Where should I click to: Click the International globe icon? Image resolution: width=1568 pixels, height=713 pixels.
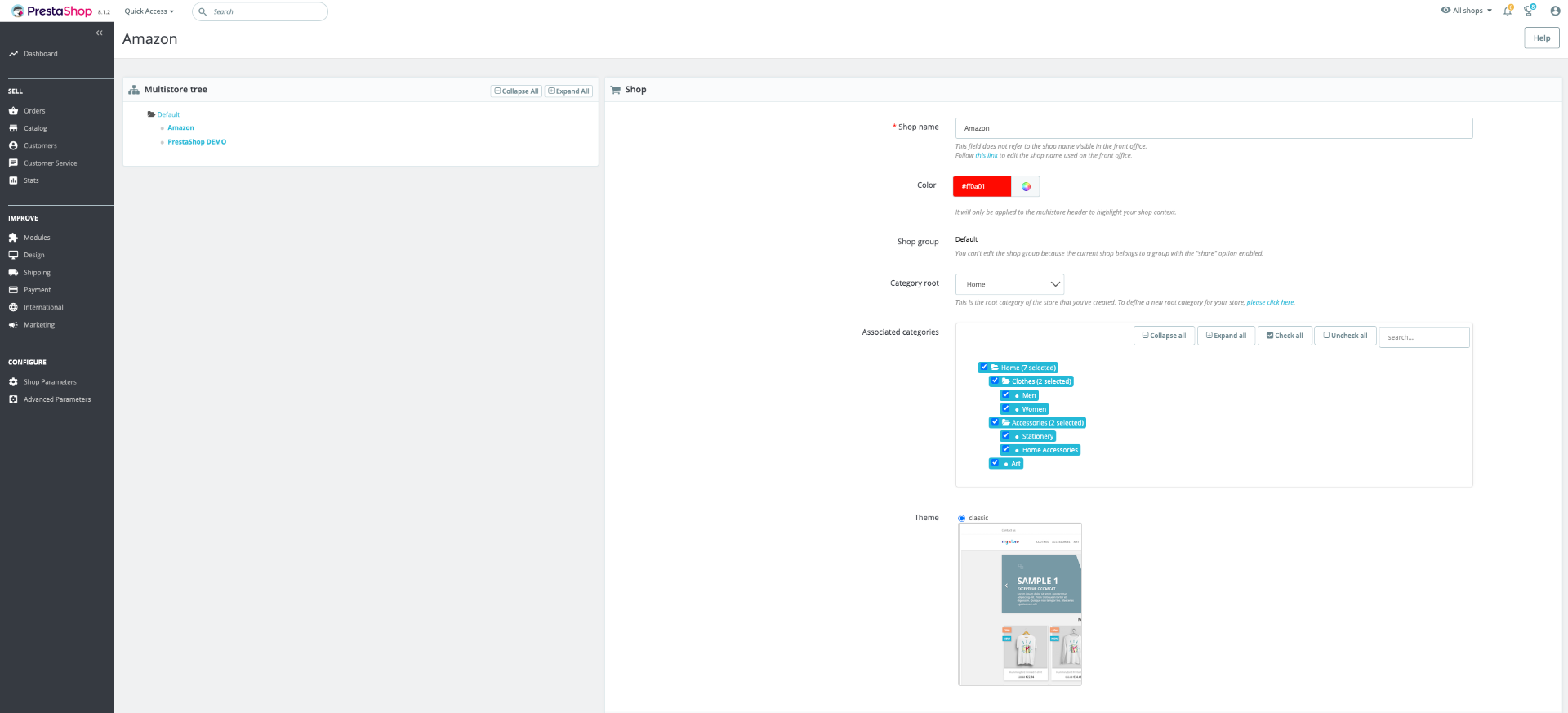click(x=13, y=307)
